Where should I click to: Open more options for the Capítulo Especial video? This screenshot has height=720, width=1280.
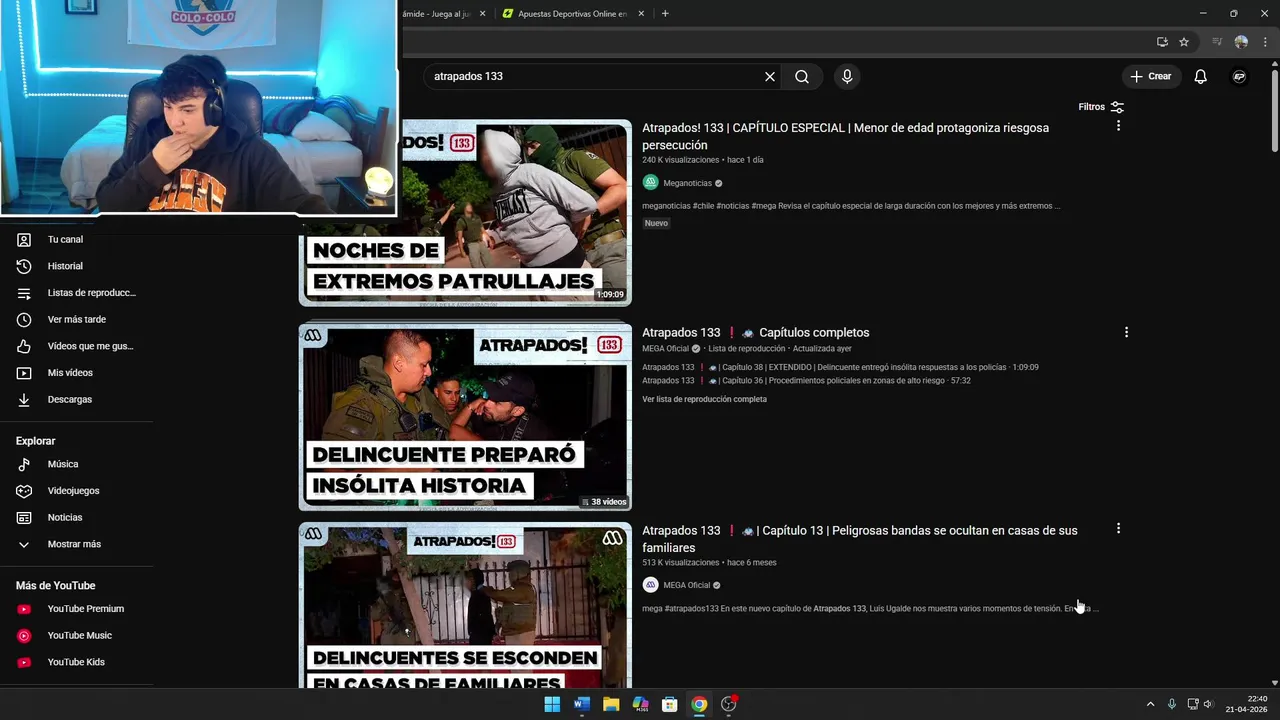coord(1118,126)
